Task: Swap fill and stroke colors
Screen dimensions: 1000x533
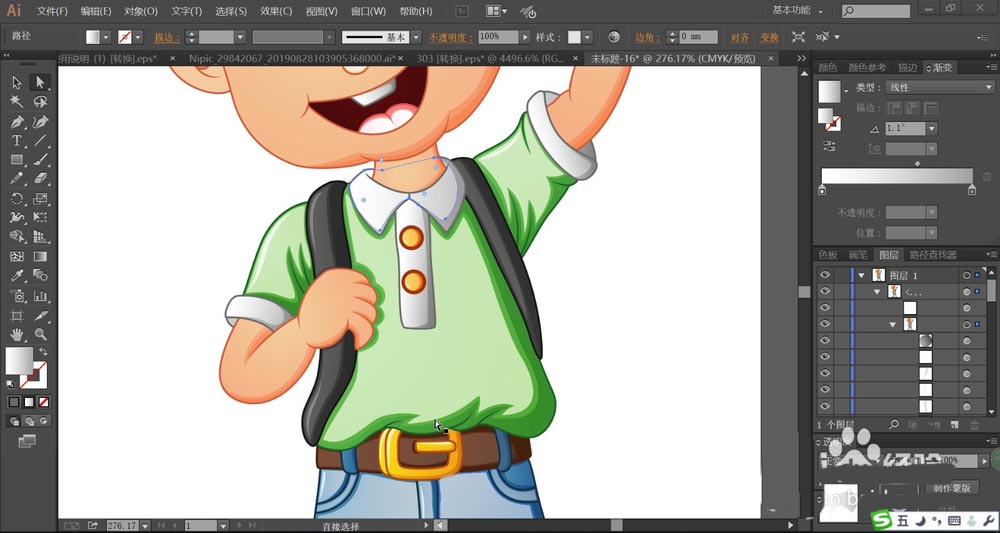Action: 43,352
